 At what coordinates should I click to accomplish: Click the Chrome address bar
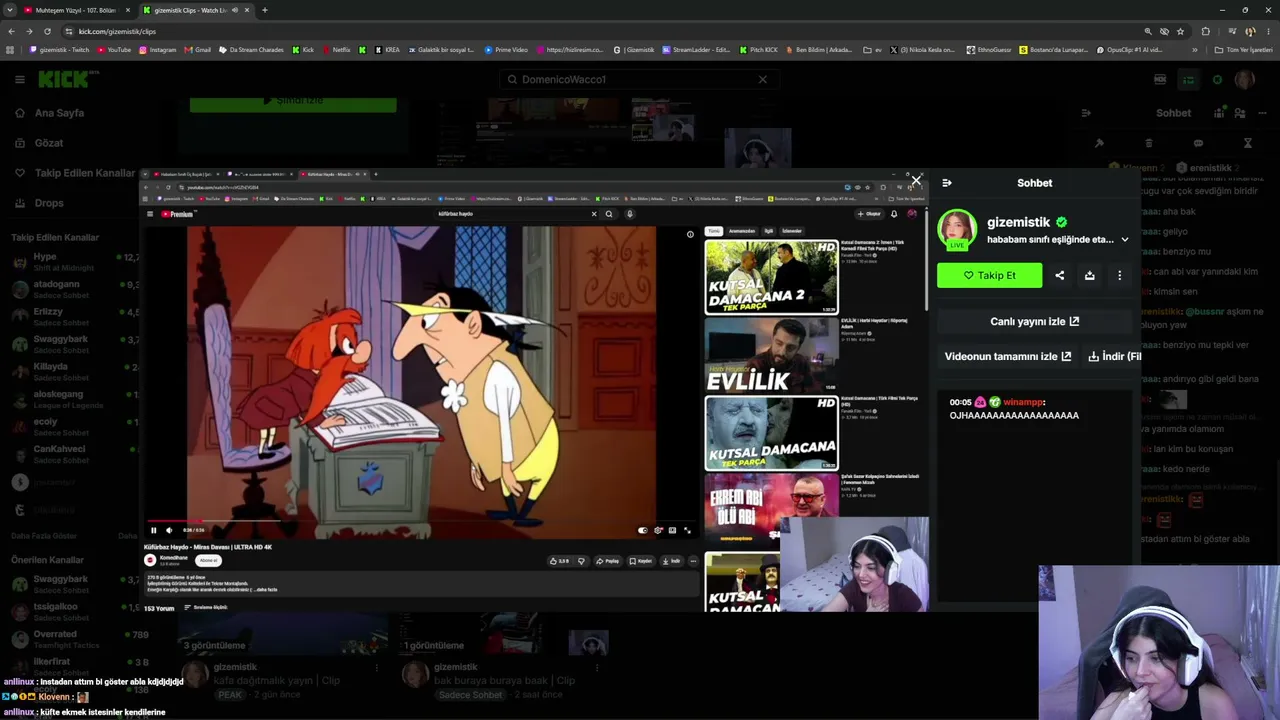pos(600,31)
